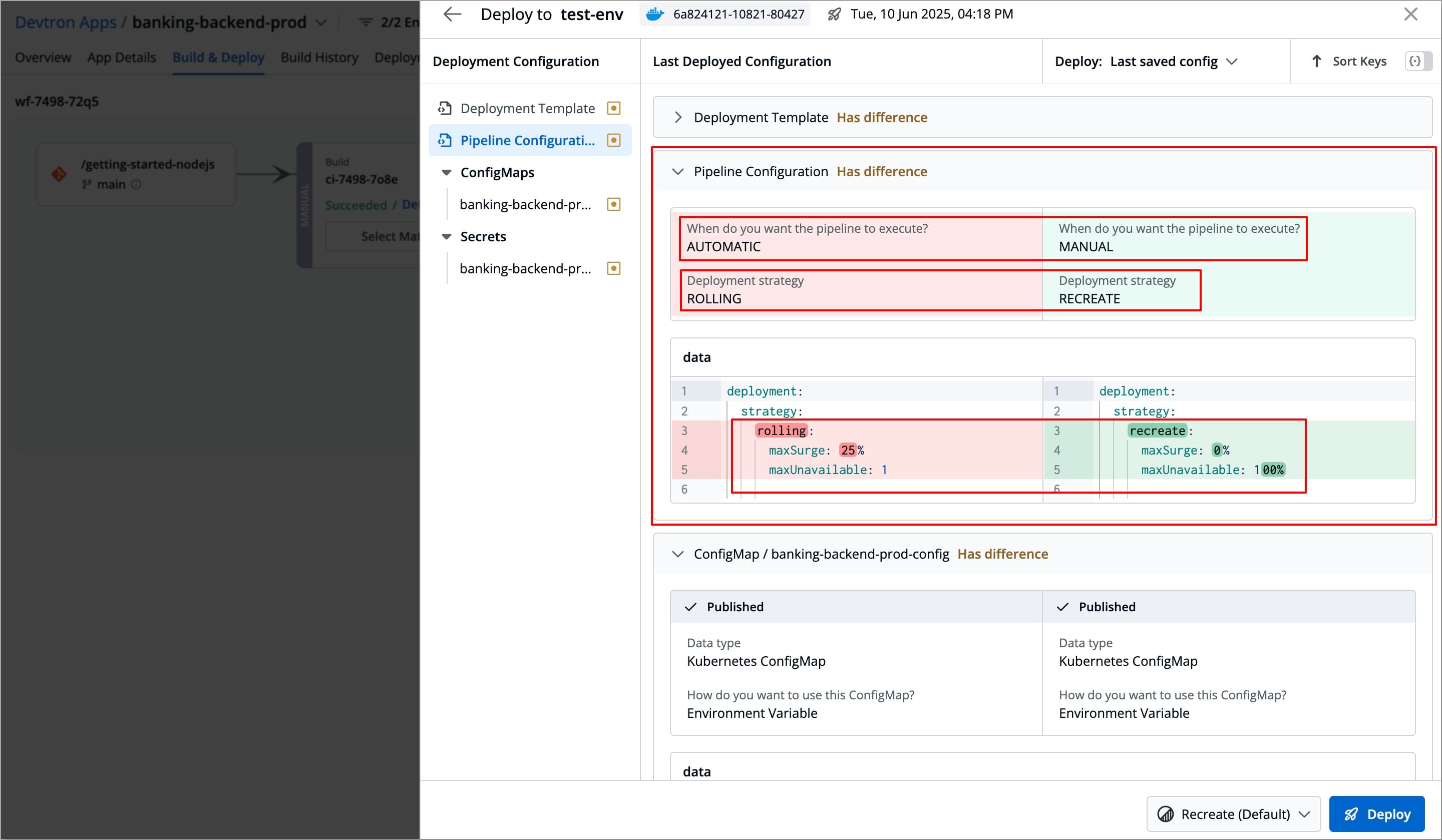Click Devtron Apps breadcrumb link
The width and height of the screenshot is (1442, 840).
pyautogui.click(x=65, y=22)
